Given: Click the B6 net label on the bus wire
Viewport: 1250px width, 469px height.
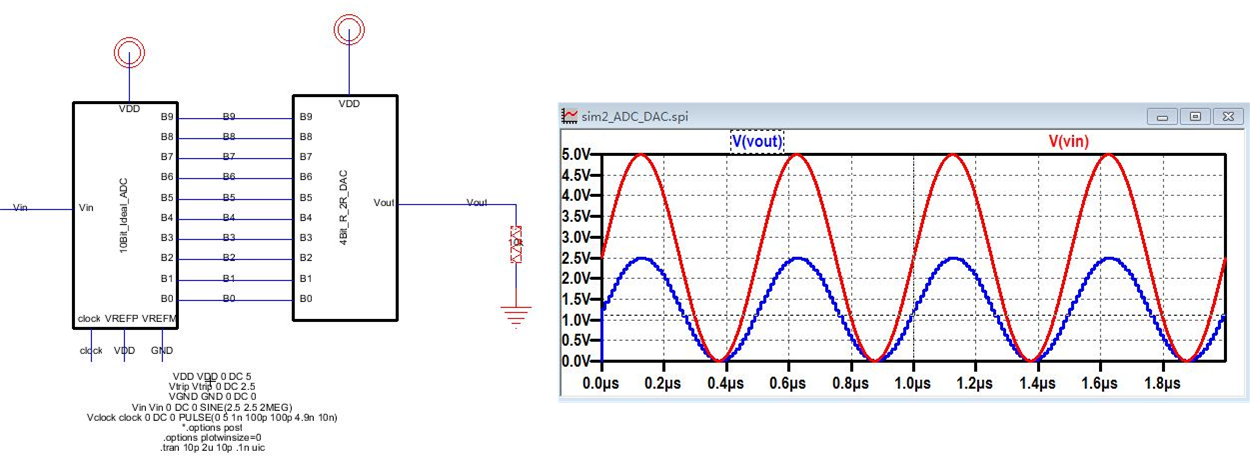Looking at the screenshot, I should pos(229,177).
